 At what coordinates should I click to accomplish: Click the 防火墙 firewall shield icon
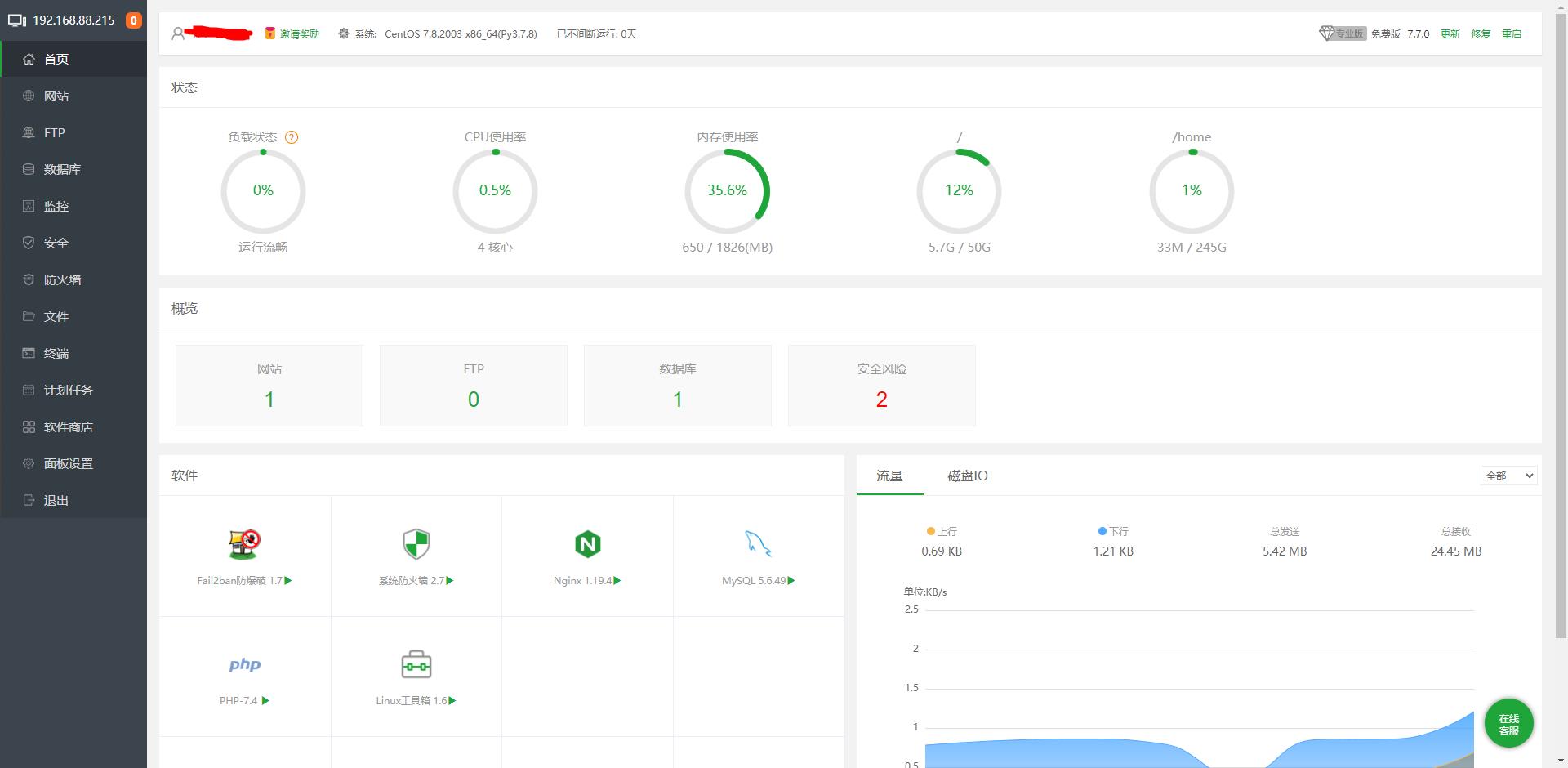pyautogui.click(x=29, y=279)
